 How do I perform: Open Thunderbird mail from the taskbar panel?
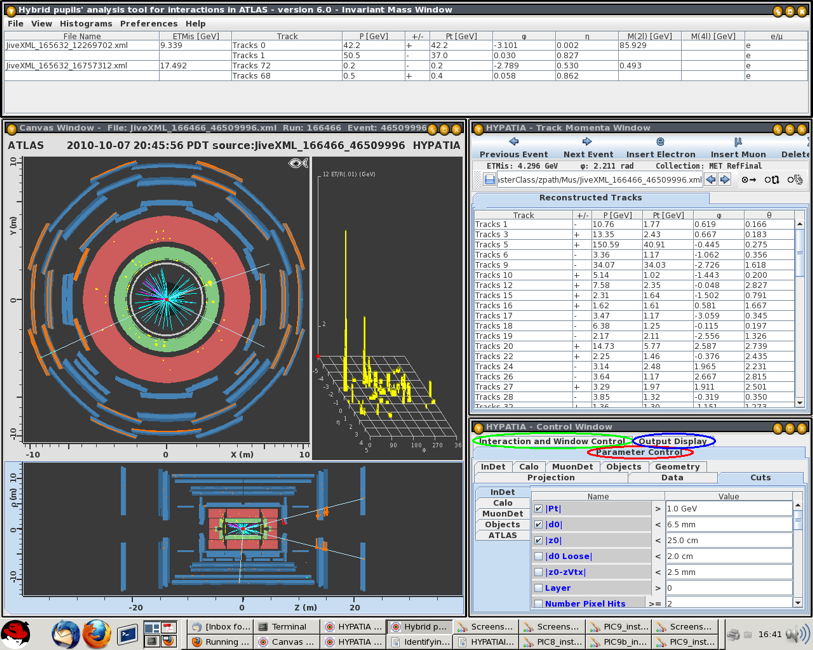(x=66, y=634)
